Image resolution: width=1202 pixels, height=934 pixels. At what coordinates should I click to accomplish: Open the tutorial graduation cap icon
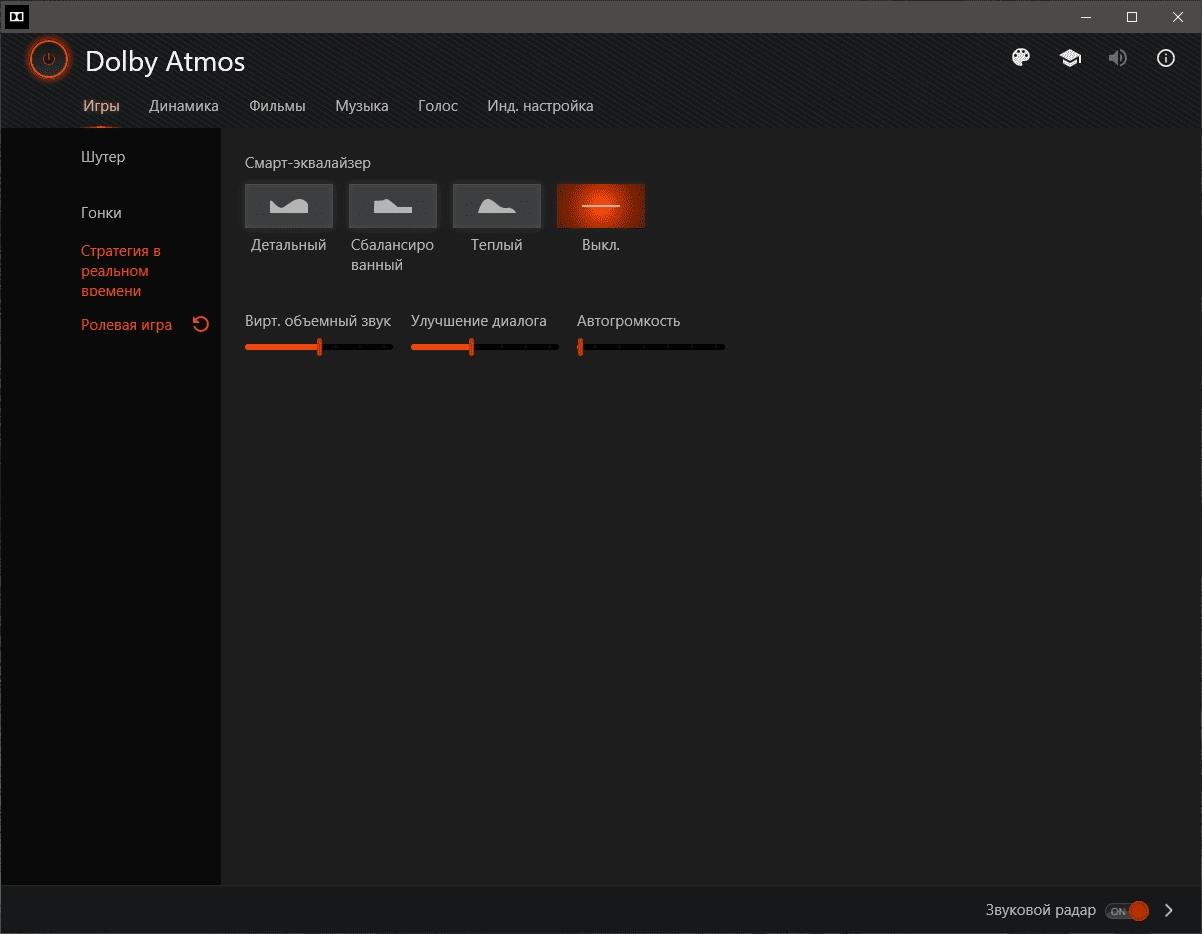[1070, 58]
